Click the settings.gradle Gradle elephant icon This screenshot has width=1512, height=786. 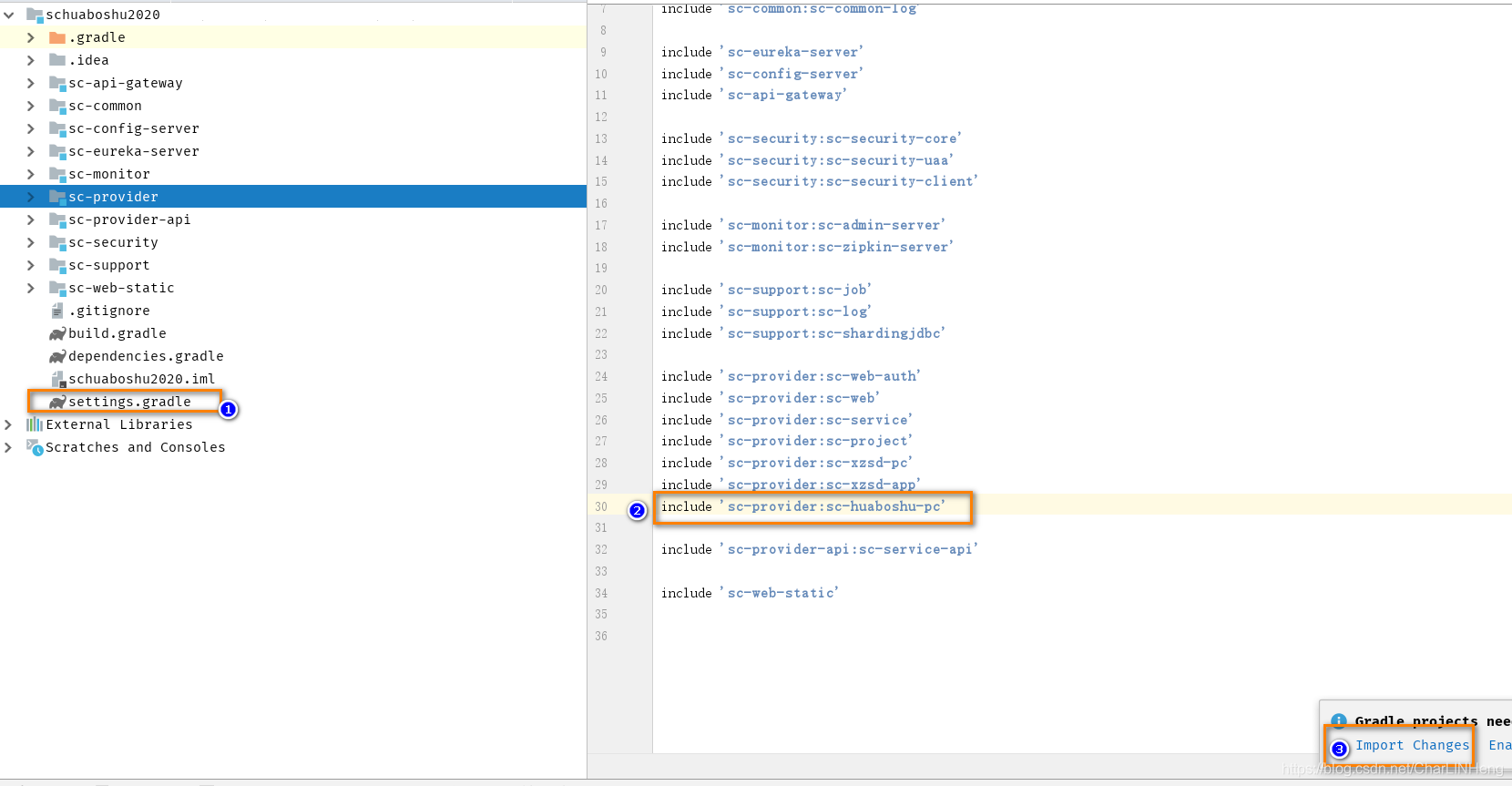click(57, 402)
